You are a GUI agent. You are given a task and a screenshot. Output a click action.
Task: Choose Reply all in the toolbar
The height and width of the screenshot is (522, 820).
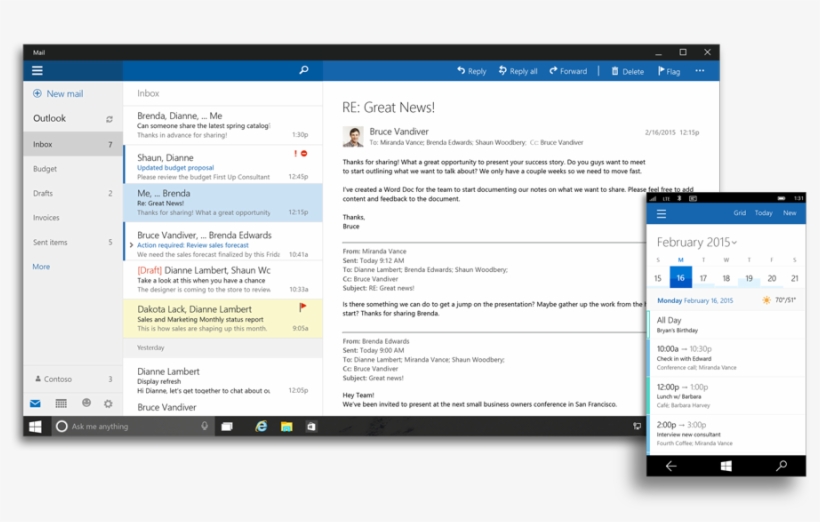click(518, 71)
